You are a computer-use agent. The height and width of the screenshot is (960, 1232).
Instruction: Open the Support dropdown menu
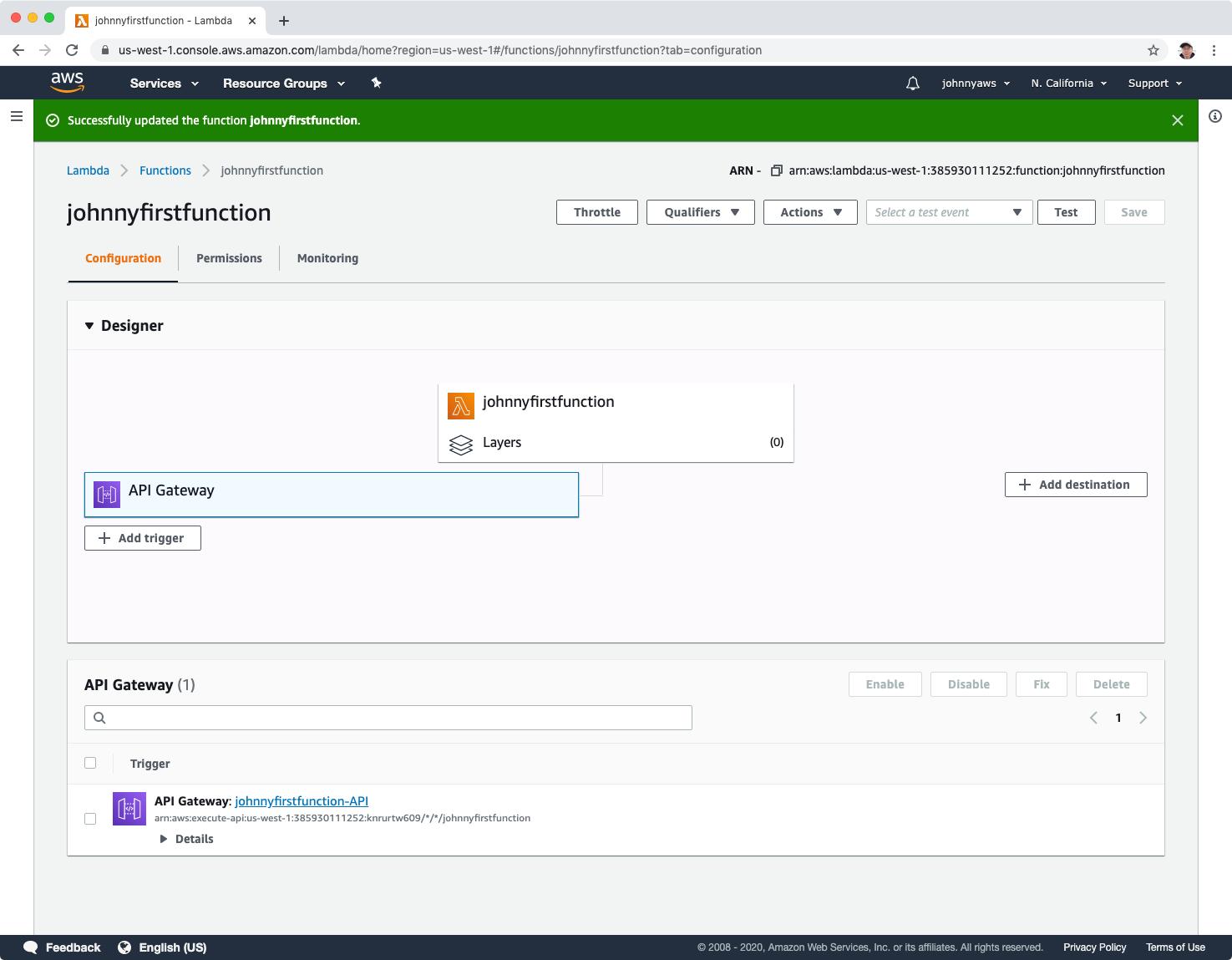pyautogui.click(x=1155, y=83)
